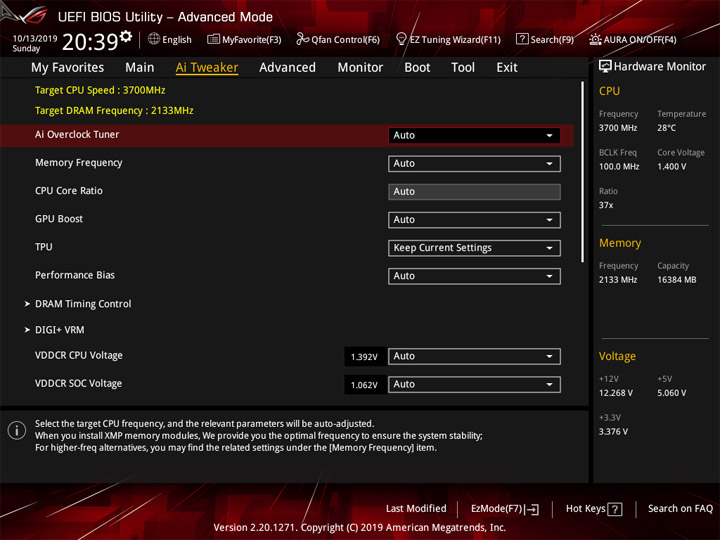Click CPU Core Ratio Auto field
This screenshot has height=540, width=720.
click(474, 191)
